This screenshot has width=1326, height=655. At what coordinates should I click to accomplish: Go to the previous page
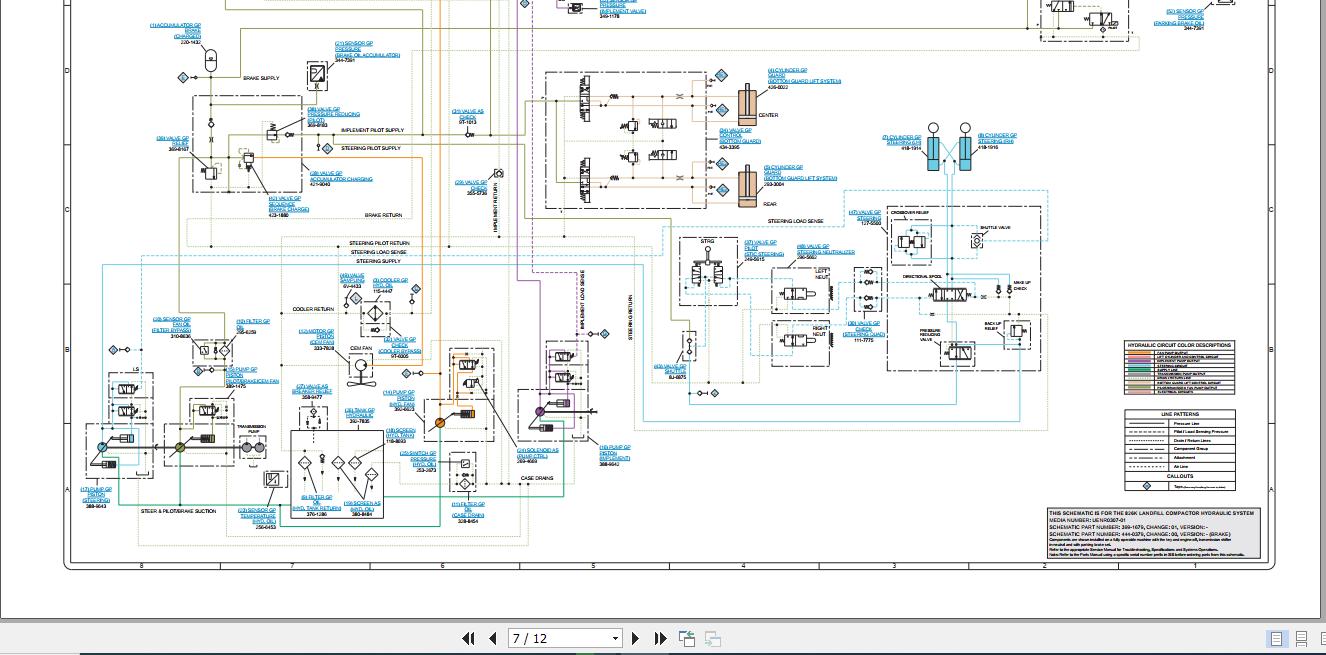click(493, 638)
